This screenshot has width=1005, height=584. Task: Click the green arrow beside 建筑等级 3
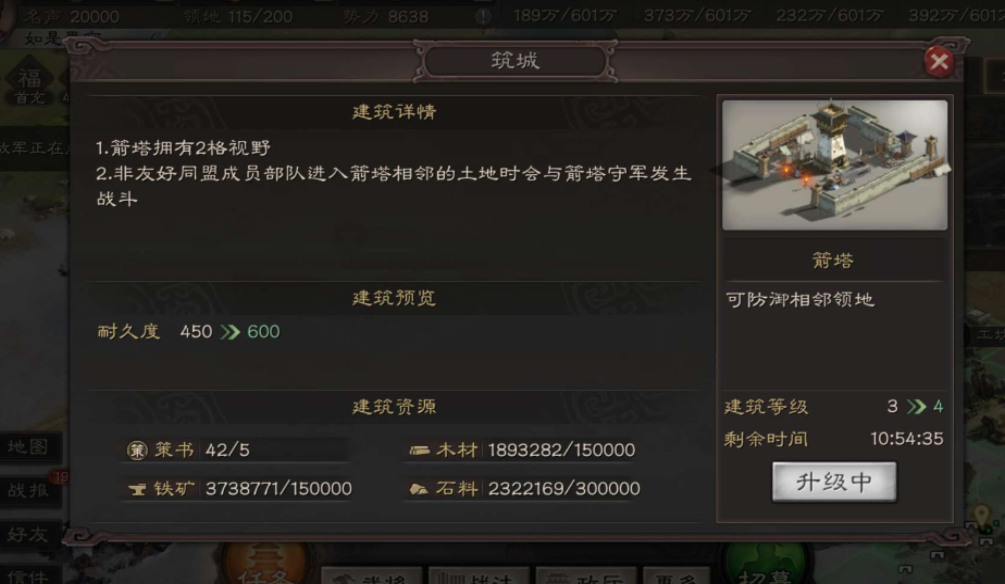[917, 406]
